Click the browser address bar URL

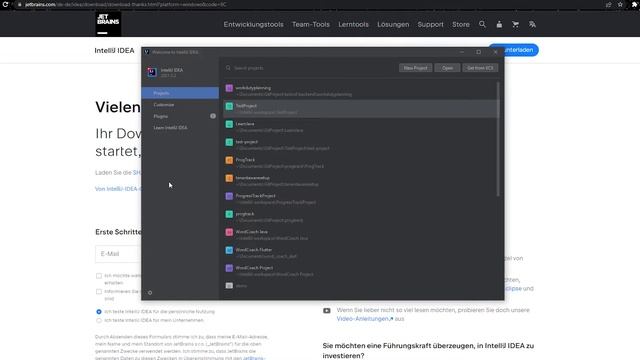coord(125,4)
